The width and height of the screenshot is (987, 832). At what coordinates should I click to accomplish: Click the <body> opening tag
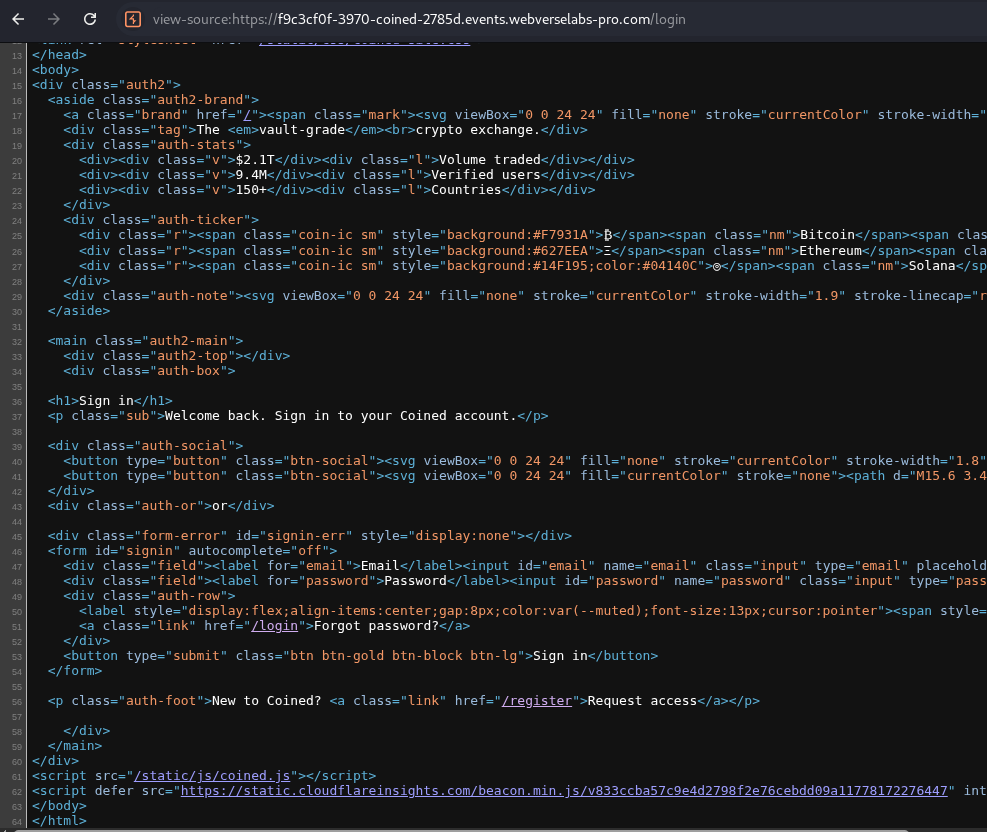point(55,70)
